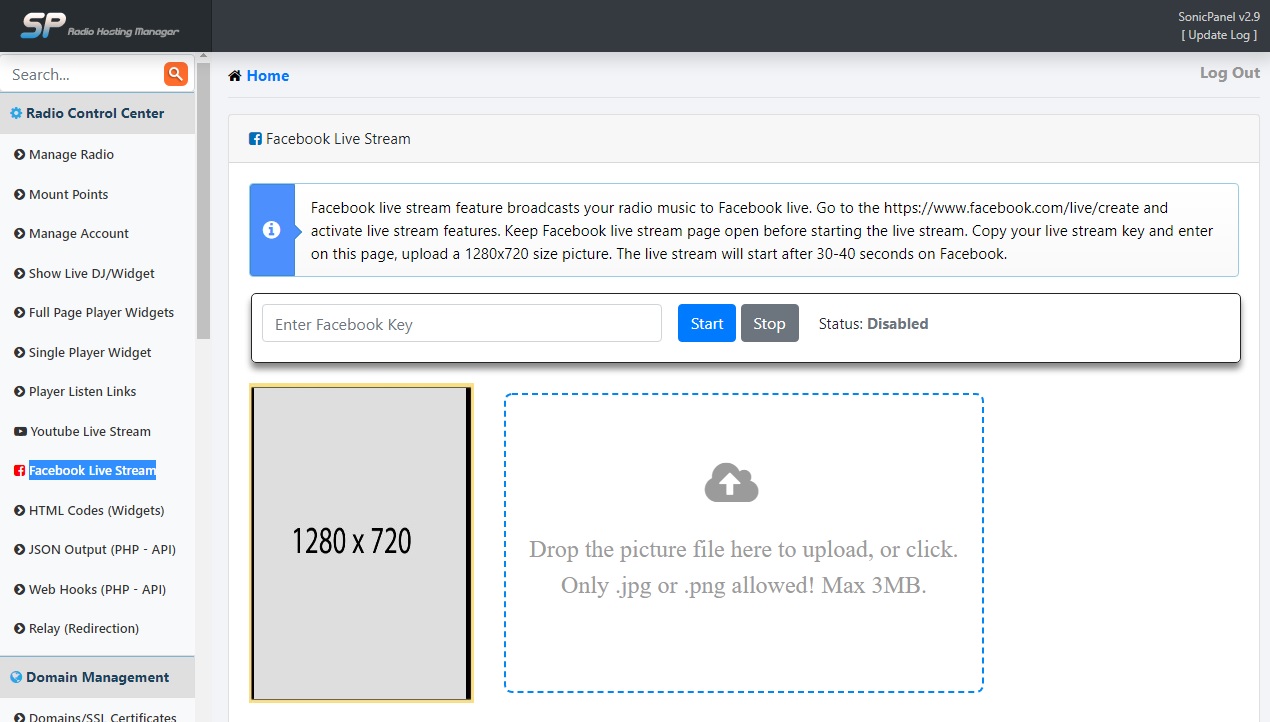
Task: Expand the Domain Management section header
Action: pyautogui.click(x=97, y=678)
